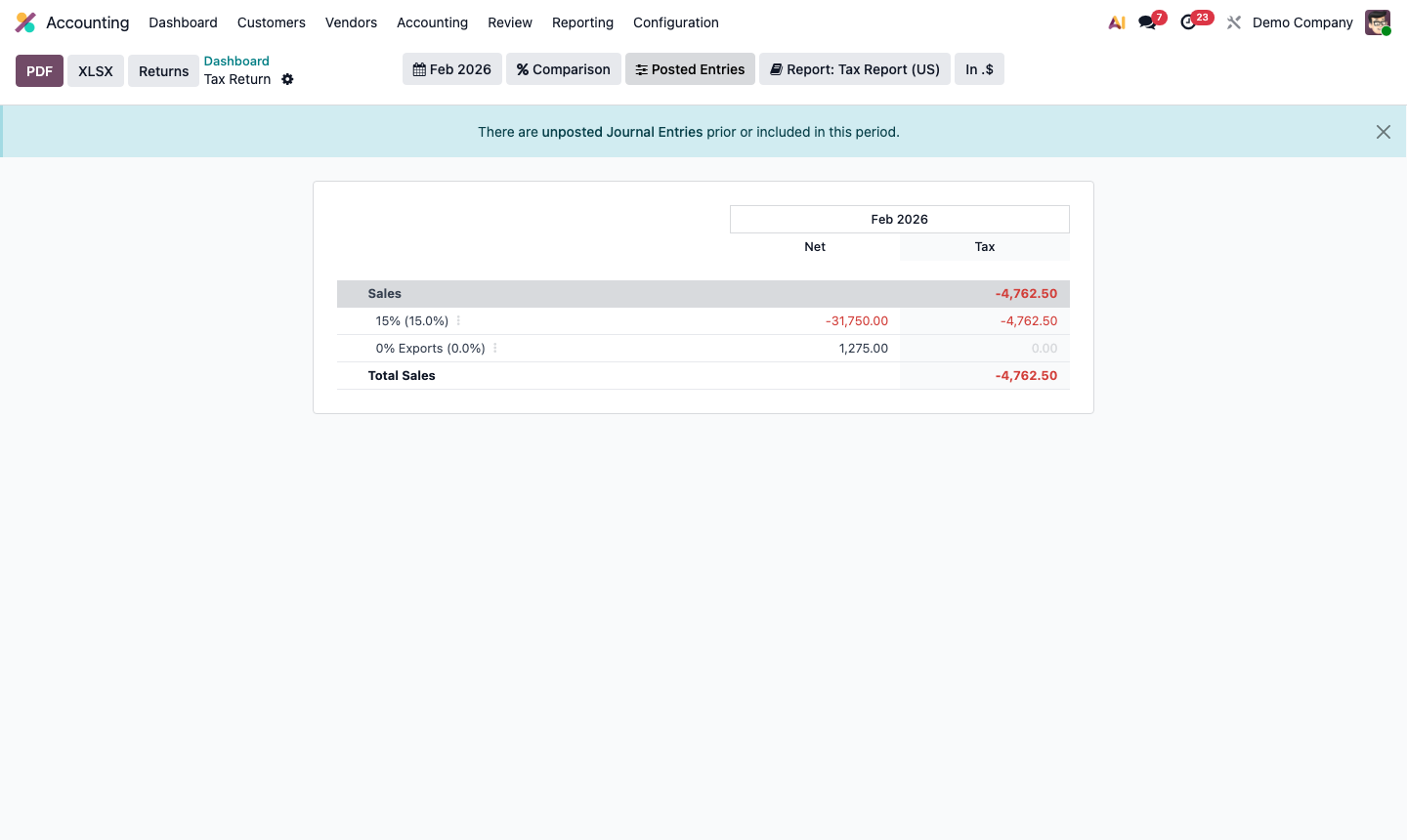1407x840 pixels.
Task: Open the ellipsis menu on 0% Exports row
Action: [495, 348]
